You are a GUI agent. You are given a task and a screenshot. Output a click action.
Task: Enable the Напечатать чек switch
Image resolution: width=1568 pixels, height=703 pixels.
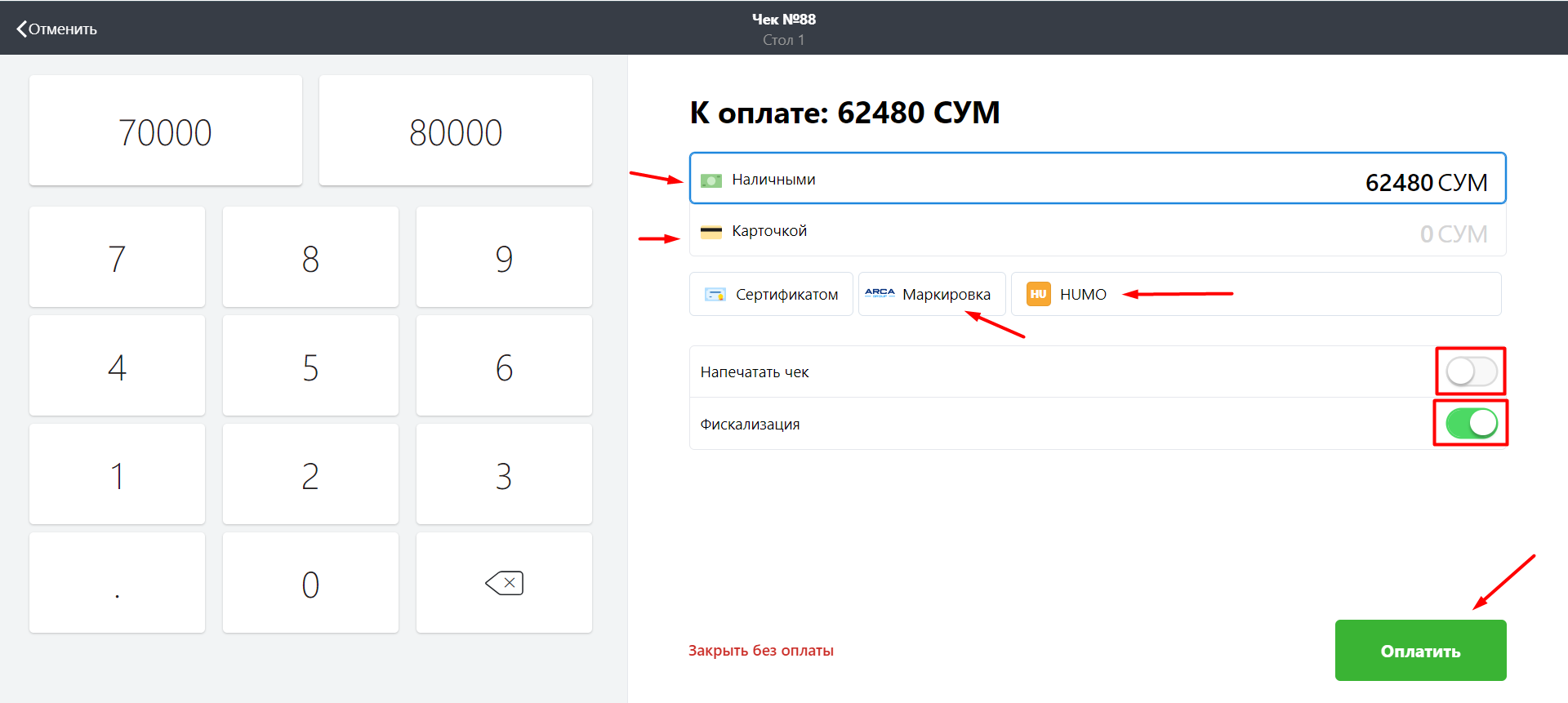point(1471,372)
